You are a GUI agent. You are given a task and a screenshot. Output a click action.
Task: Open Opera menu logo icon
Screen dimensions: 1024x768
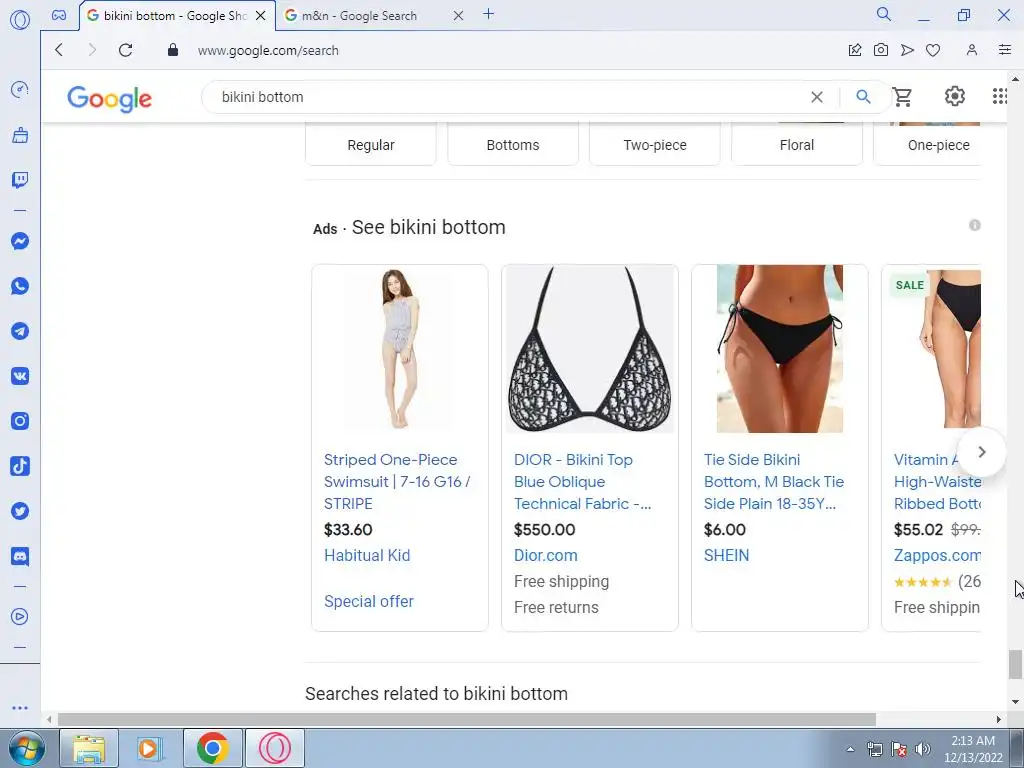20,20
